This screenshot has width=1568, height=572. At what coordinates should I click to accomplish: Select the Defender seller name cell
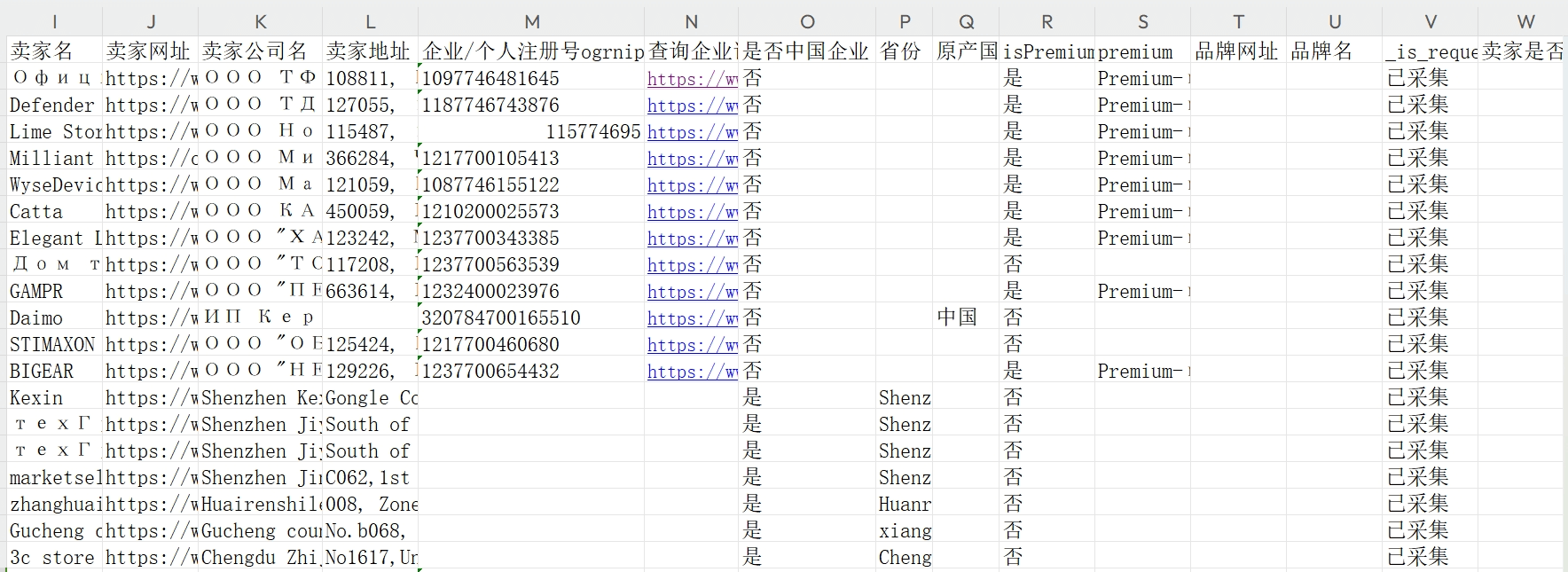point(55,105)
